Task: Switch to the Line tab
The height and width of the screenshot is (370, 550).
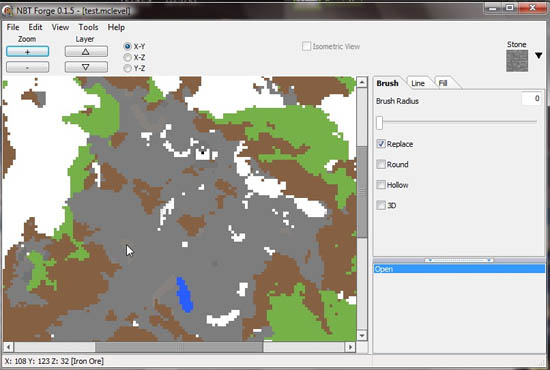Action: pyautogui.click(x=418, y=83)
